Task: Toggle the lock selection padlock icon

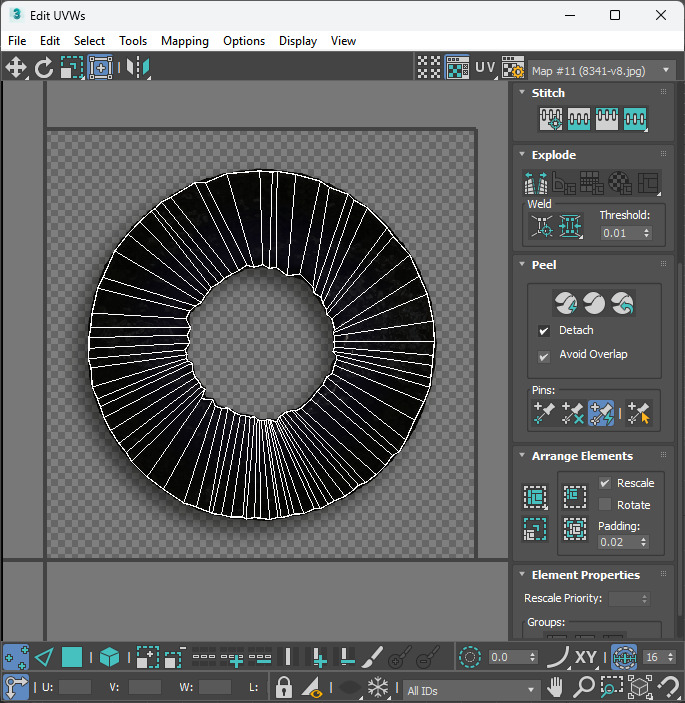Action: click(x=284, y=688)
